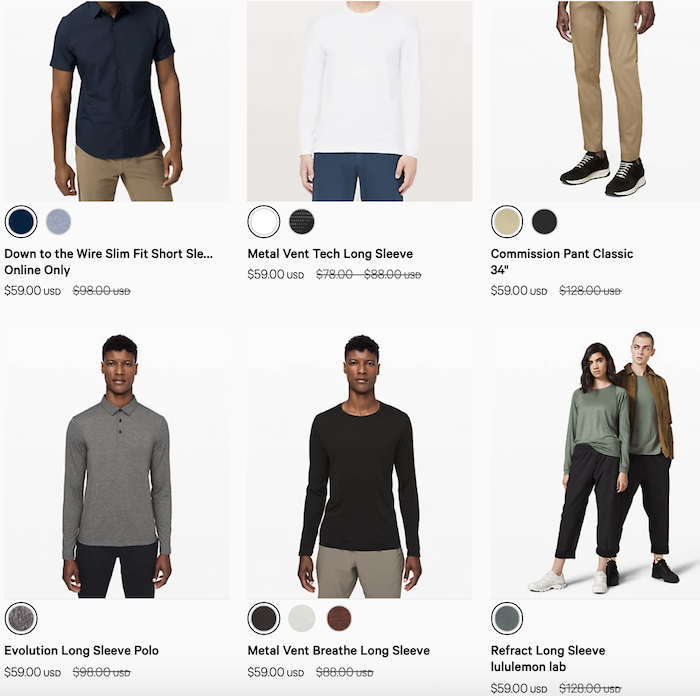The width and height of the screenshot is (700, 696).
Task: Choose the white swatch for Metal Vent Breathe Long Sleeve
Action: [302, 618]
